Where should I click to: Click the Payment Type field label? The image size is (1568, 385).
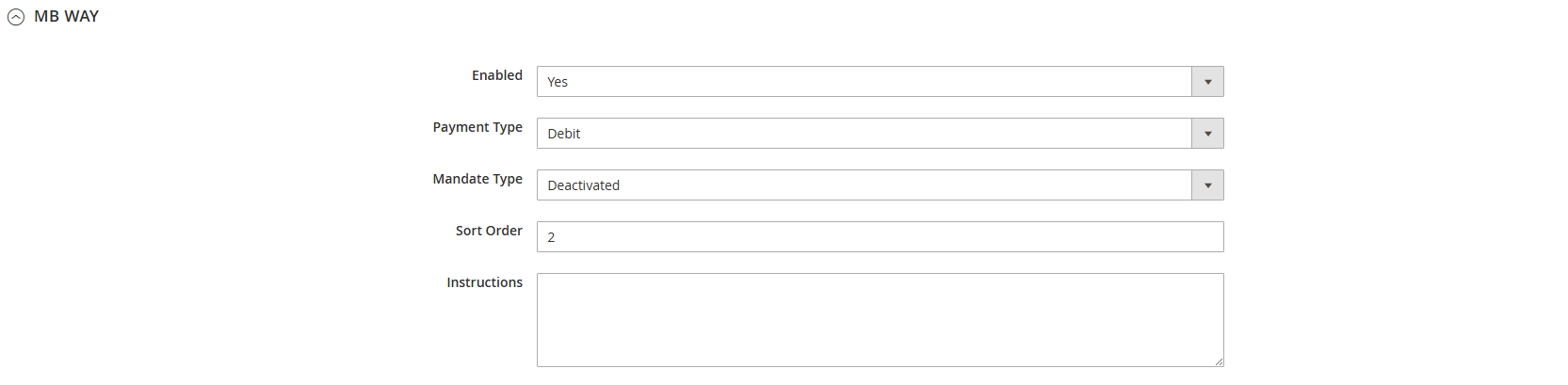pyautogui.click(x=477, y=127)
